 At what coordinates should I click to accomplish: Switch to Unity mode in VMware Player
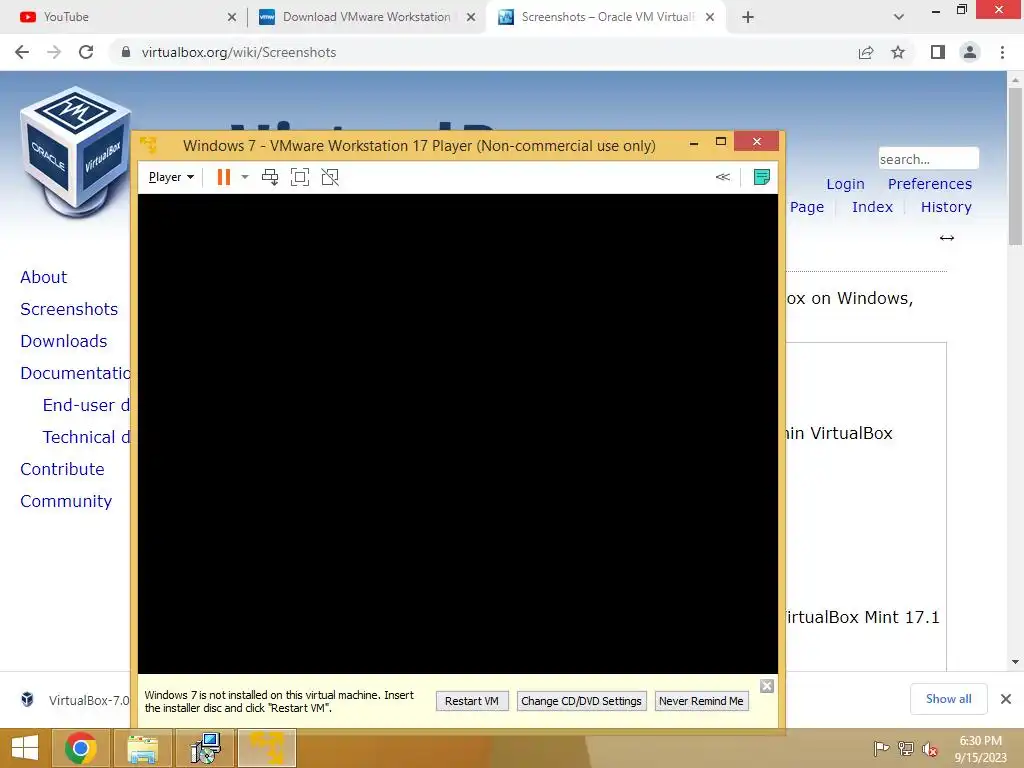330,177
